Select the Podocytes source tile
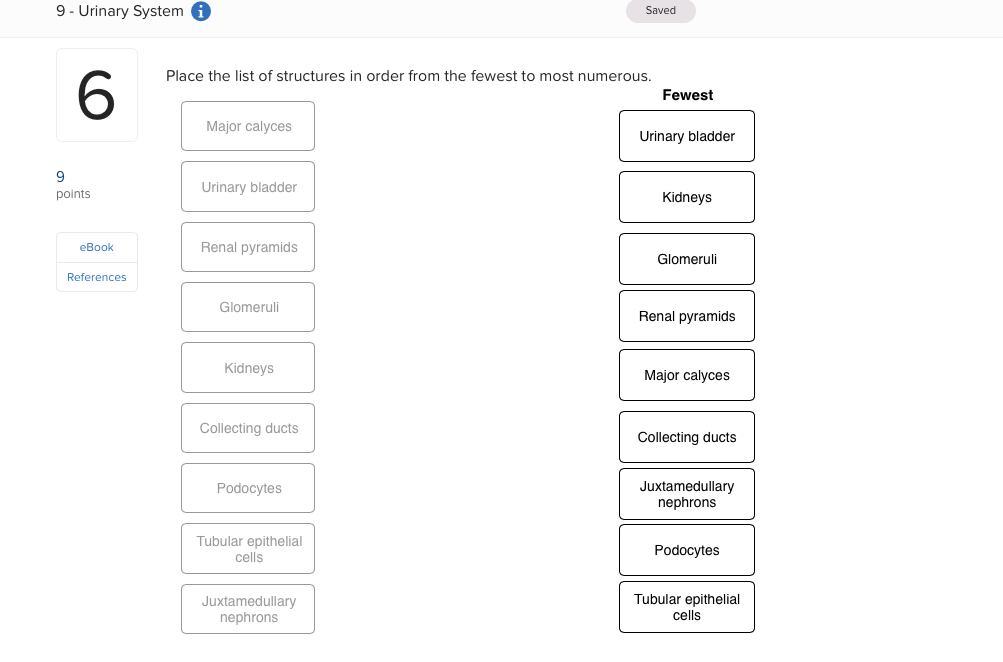Screen dimensions: 1003x662 click(247, 488)
